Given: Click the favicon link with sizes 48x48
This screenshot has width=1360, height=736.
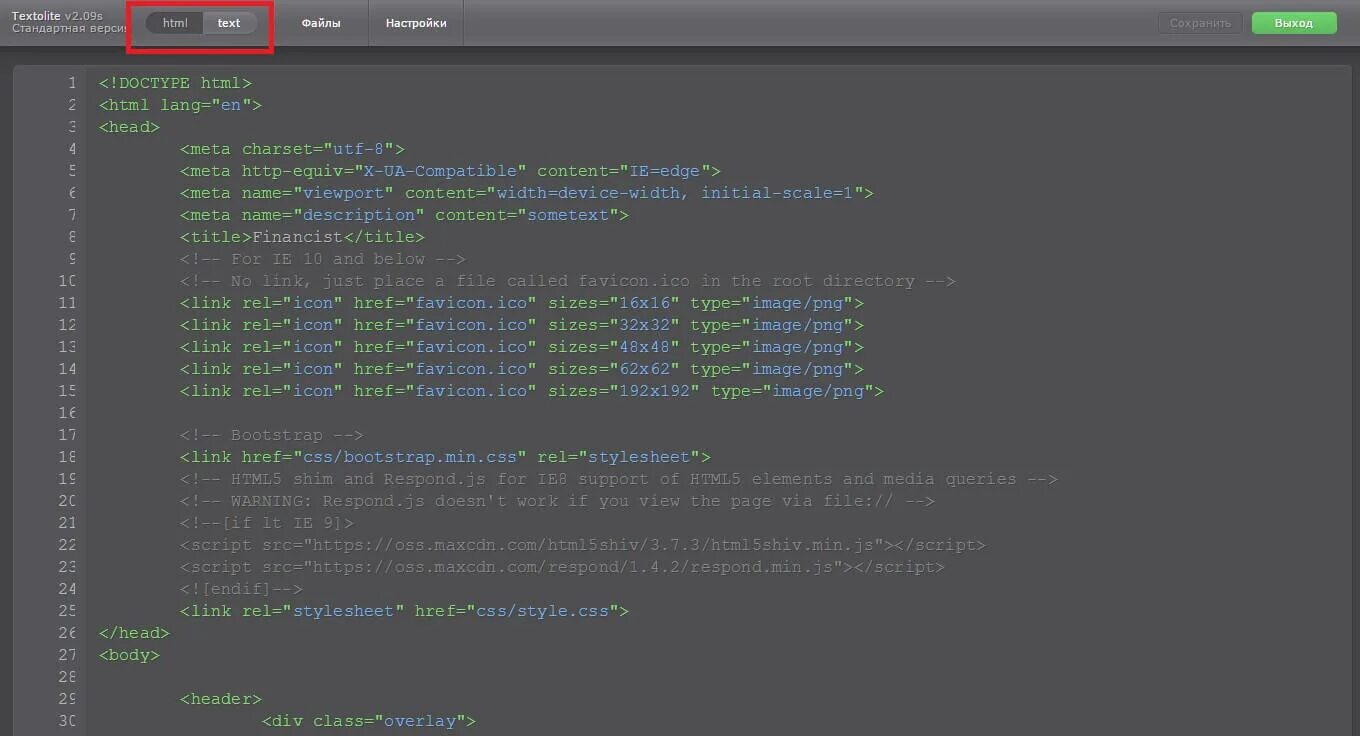Looking at the screenshot, I should (522, 347).
